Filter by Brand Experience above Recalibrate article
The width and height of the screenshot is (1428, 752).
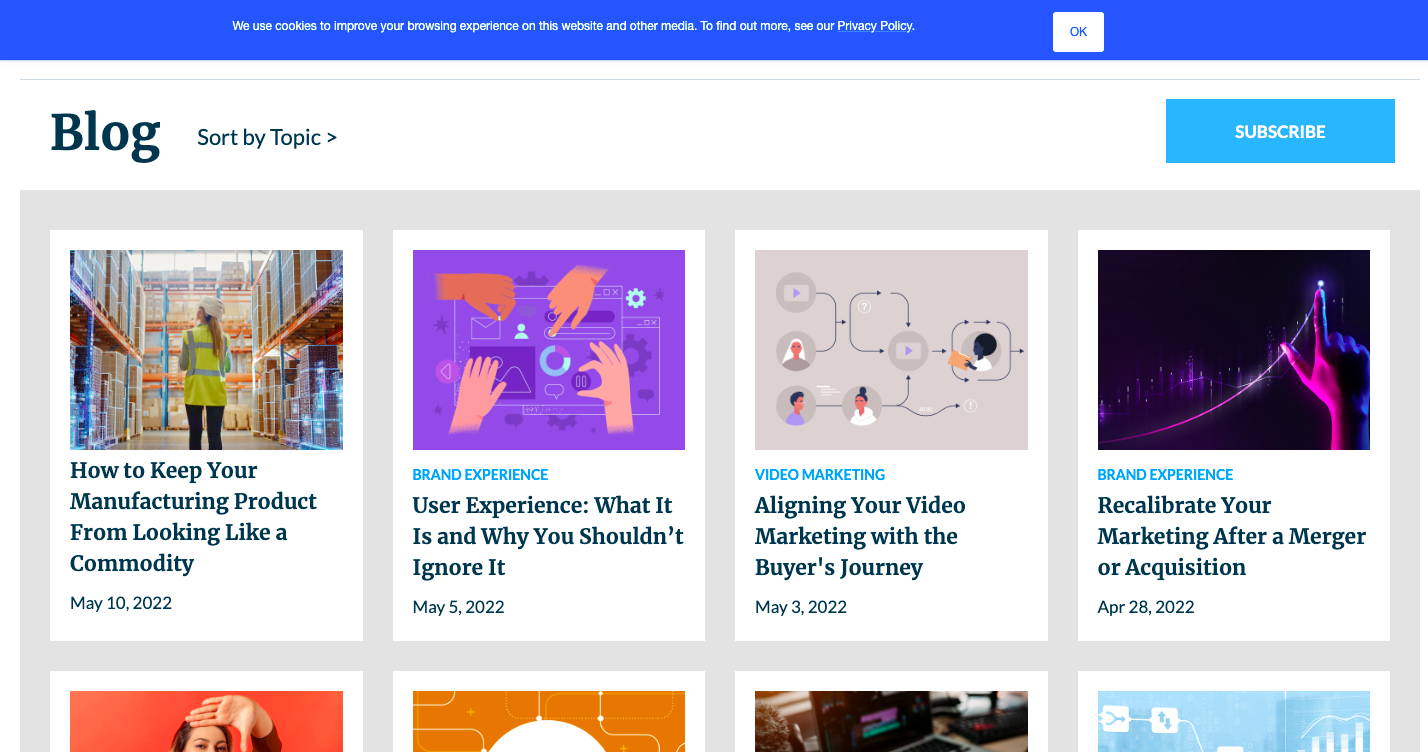point(1166,475)
